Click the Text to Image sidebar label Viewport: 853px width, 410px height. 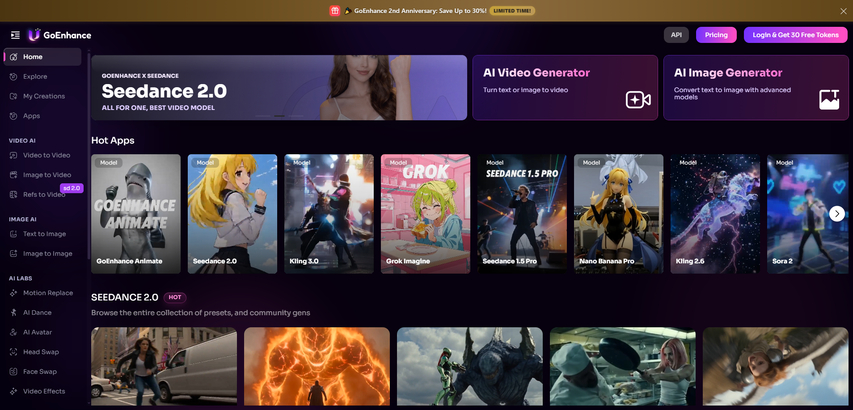45,234
